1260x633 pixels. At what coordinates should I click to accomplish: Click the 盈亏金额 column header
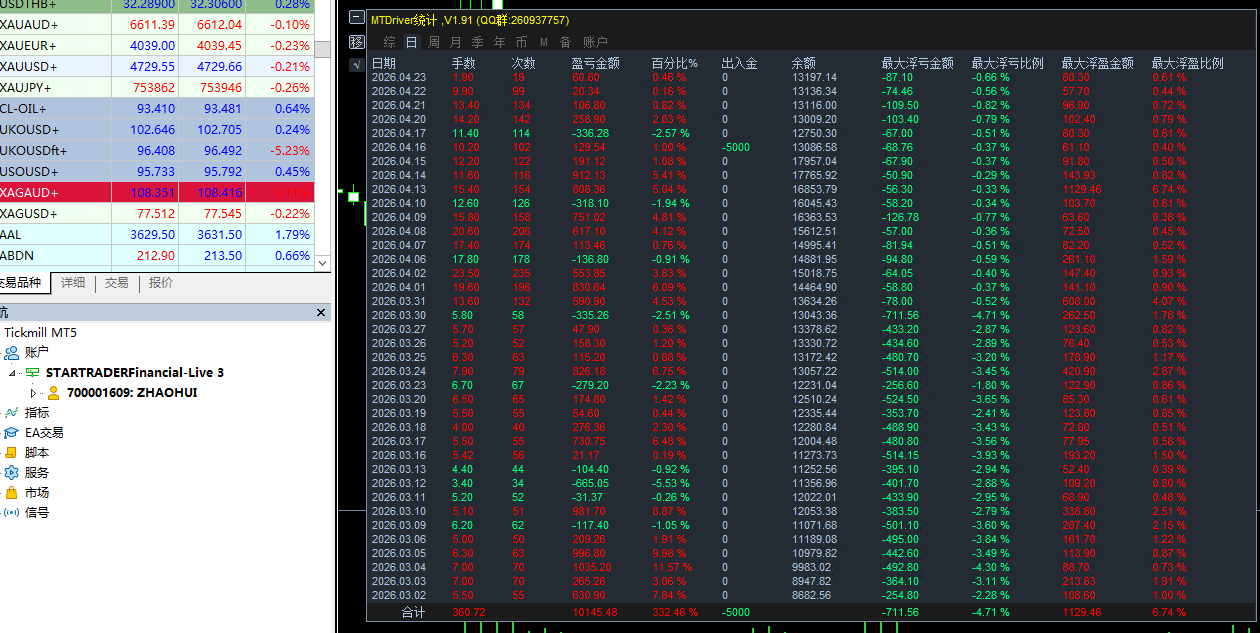click(x=596, y=63)
